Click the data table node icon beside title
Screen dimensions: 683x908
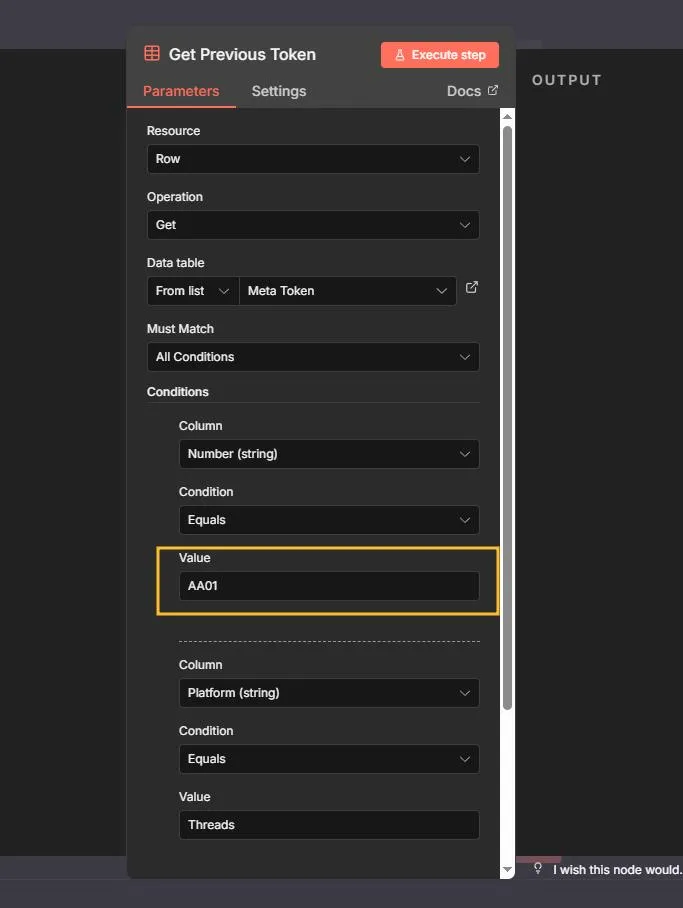point(152,54)
